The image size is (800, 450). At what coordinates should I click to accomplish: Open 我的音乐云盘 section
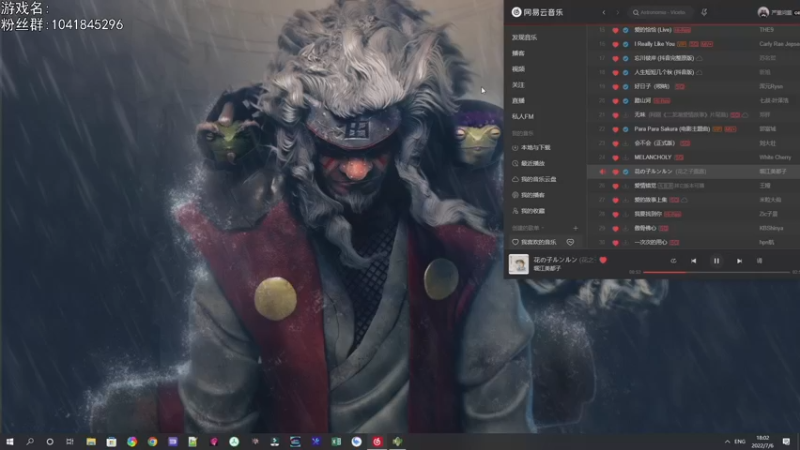(x=534, y=179)
